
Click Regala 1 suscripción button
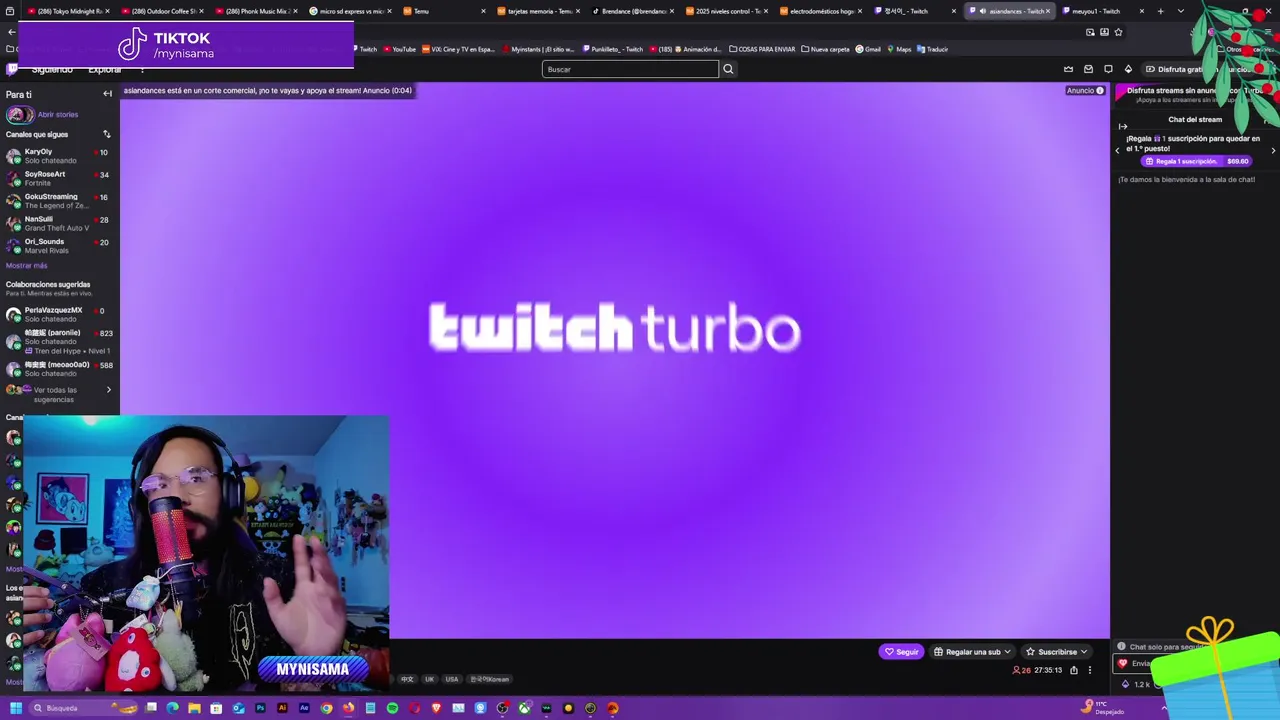click(x=1197, y=161)
